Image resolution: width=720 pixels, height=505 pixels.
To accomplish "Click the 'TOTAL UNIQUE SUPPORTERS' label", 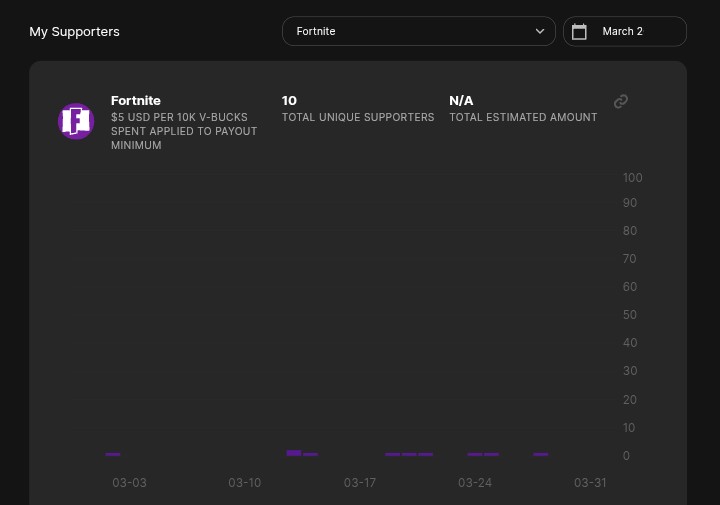I will click(358, 118).
